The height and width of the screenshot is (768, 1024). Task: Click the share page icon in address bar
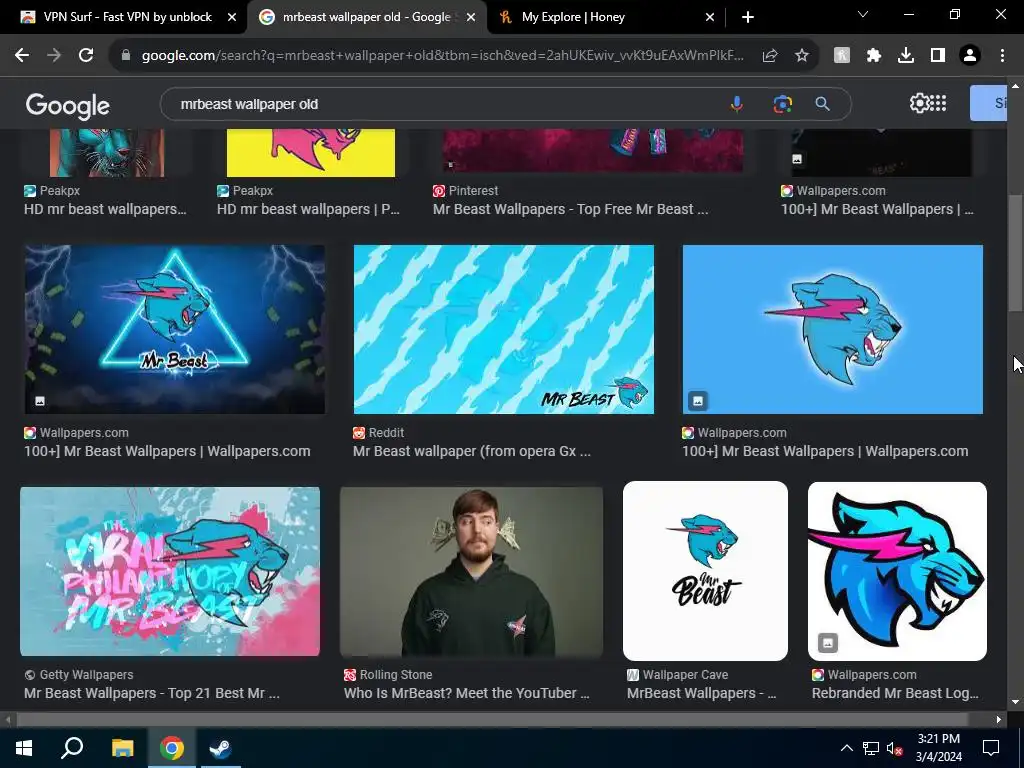[770, 56]
